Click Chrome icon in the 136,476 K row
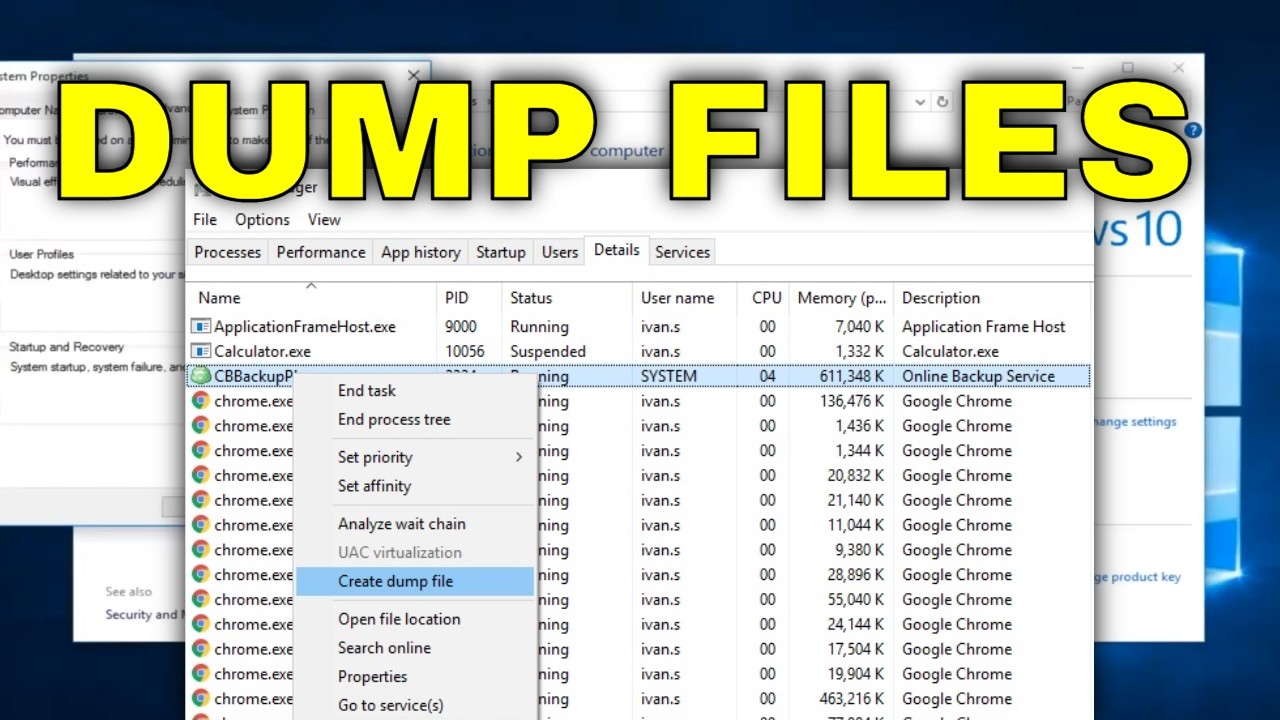 (x=201, y=401)
